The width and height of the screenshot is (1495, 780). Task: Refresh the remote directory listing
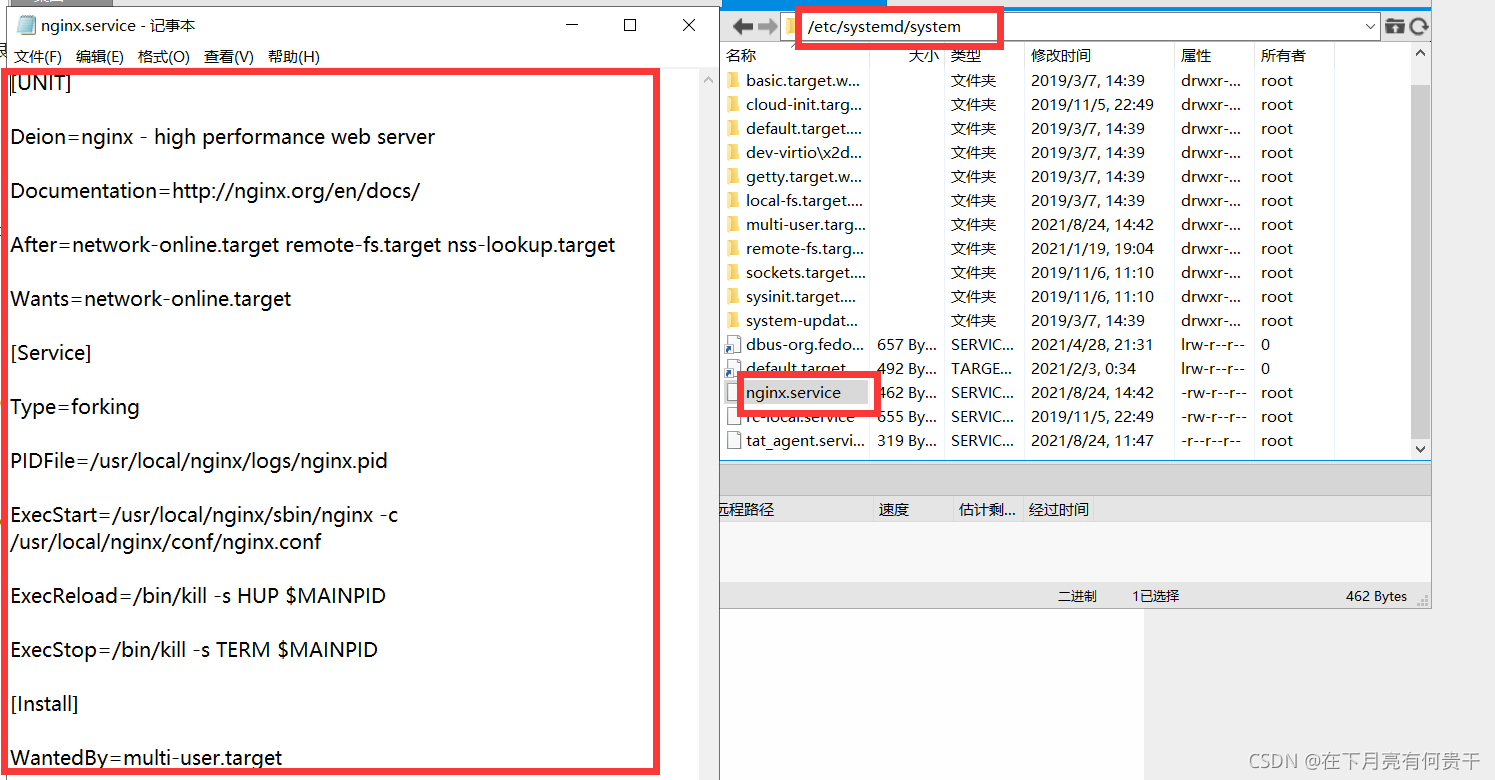pos(1419,27)
